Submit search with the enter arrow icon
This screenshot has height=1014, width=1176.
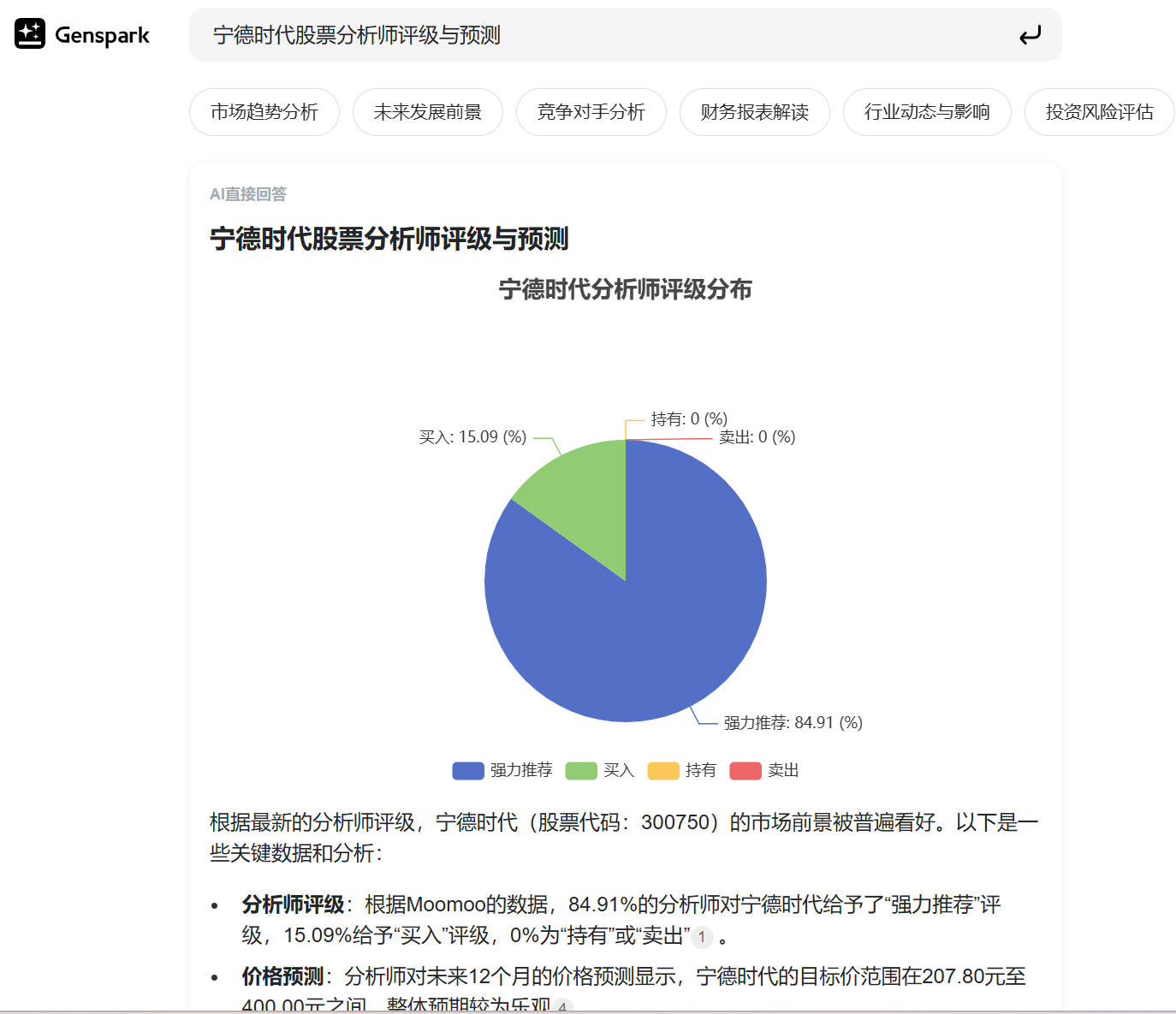point(1030,35)
